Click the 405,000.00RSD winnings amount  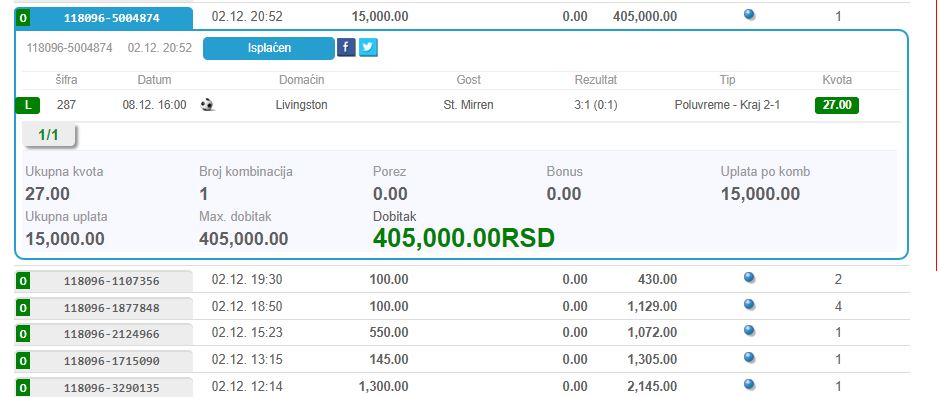point(464,238)
